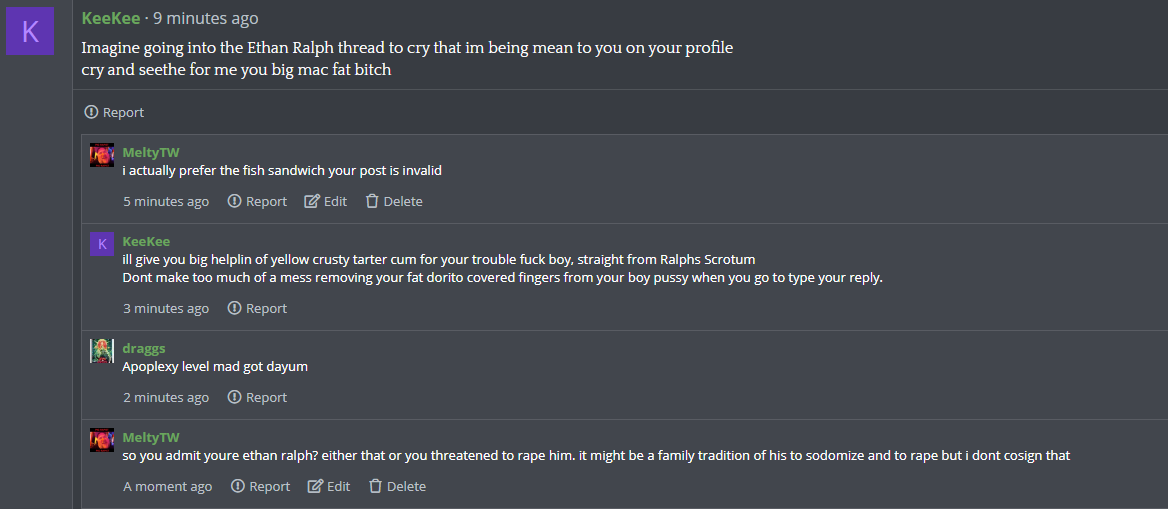Viewport: 1168px width, 509px height.
Task: Click MeltyTW username on the fish sandwich comment
Action: (151, 153)
